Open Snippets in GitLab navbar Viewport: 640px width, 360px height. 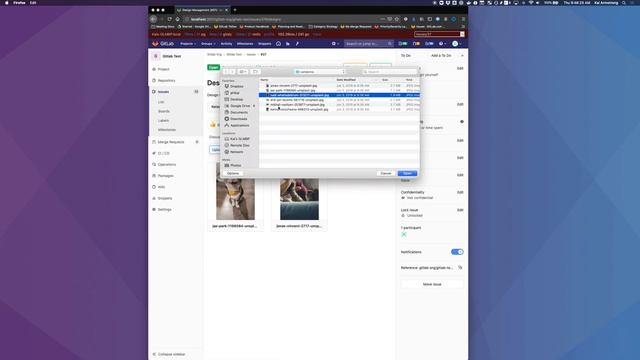(264, 44)
